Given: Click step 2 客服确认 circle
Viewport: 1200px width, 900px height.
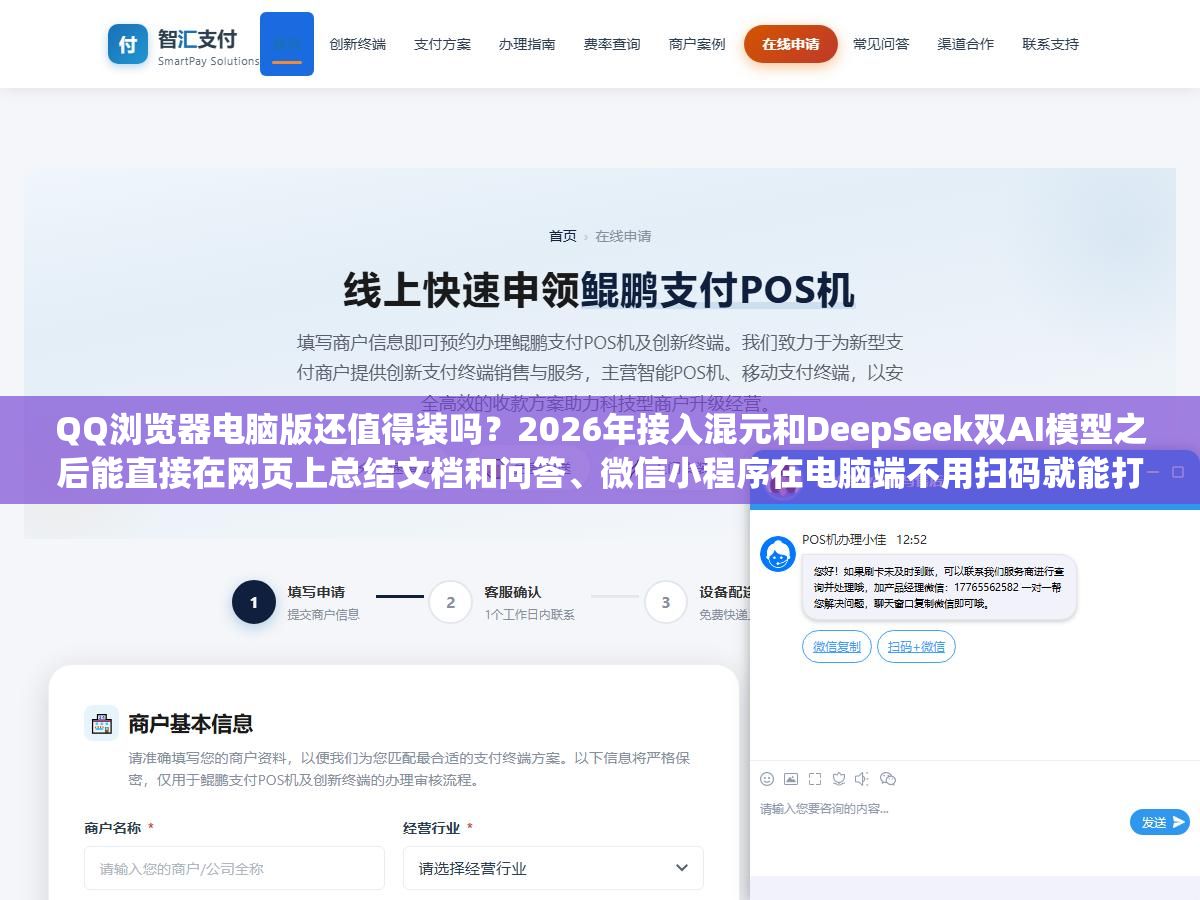Looking at the screenshot, I should click(x=451, y=602).
